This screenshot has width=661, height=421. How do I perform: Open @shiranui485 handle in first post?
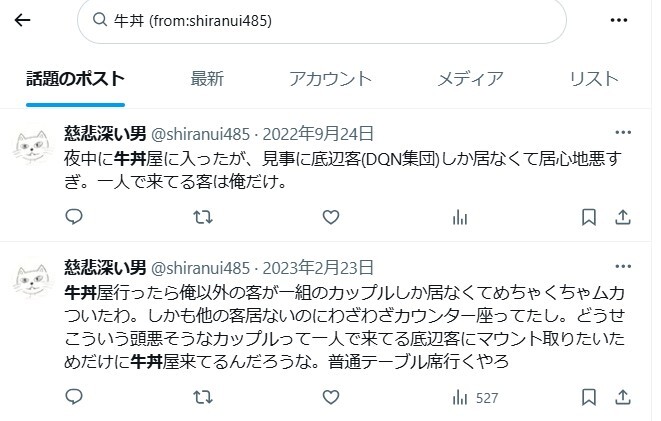click(x=200, y=134)
